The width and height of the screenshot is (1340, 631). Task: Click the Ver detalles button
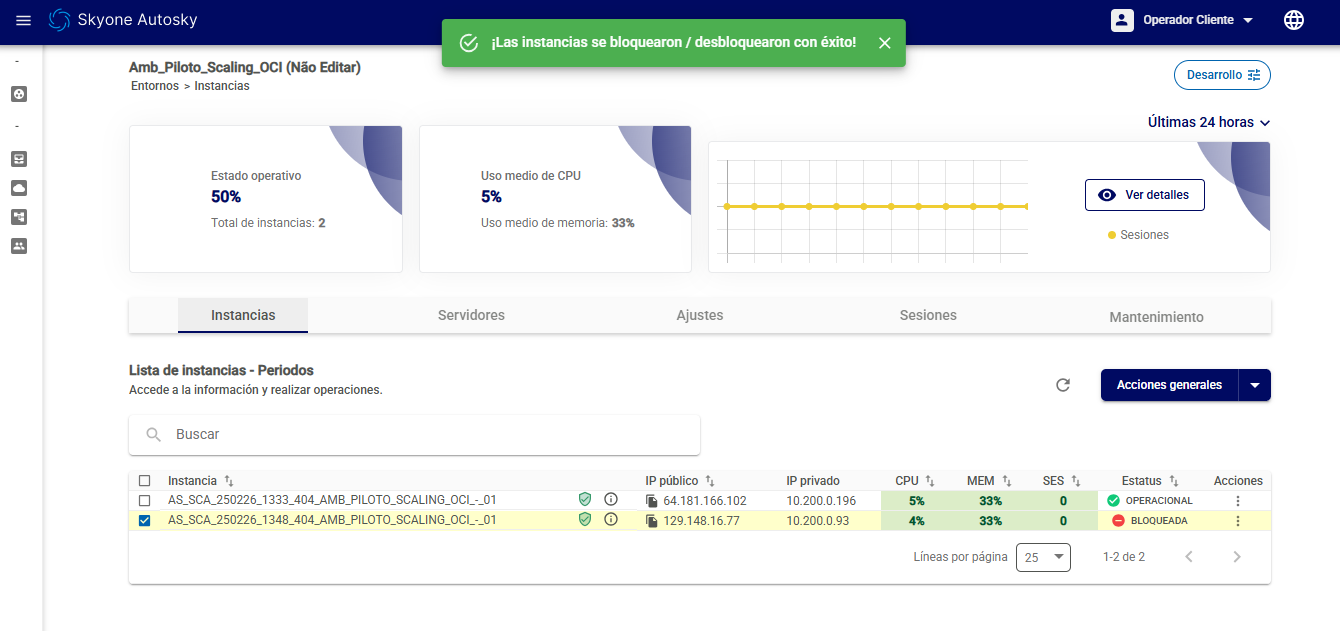(x=1144, y=195)
